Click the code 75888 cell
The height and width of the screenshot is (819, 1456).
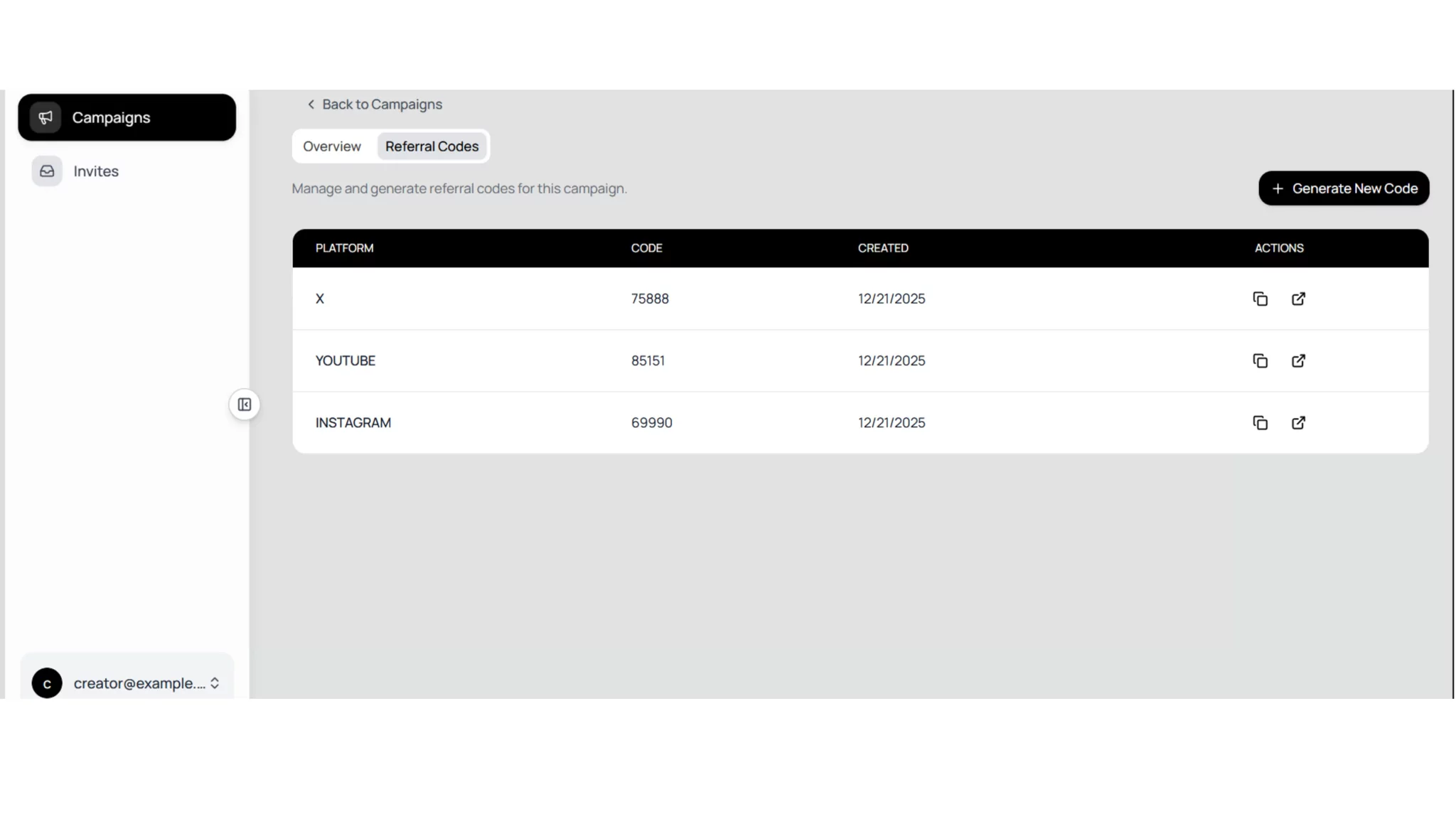[650, 299]
